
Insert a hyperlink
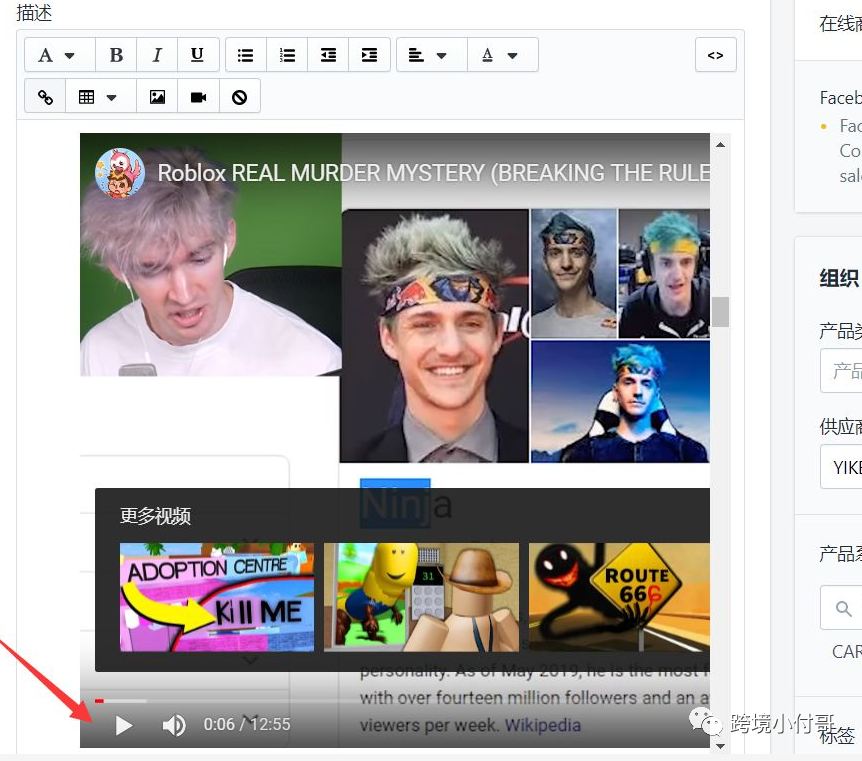45,97
